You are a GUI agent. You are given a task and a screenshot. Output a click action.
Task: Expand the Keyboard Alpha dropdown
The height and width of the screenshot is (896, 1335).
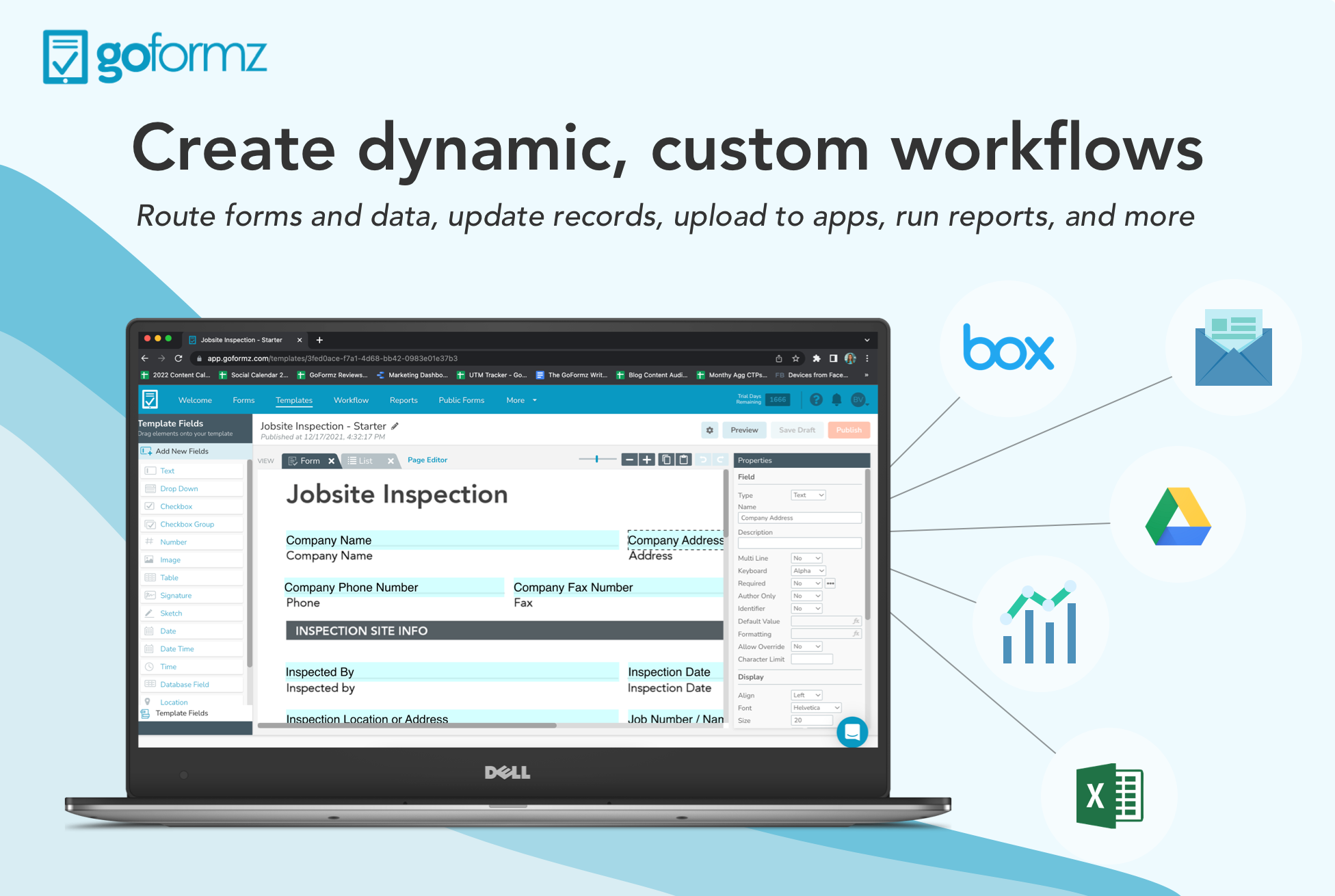[808, 571]
